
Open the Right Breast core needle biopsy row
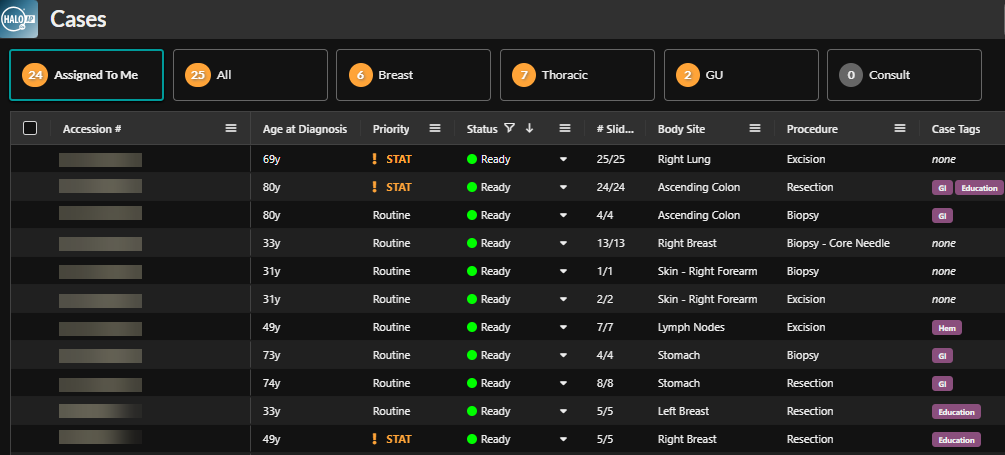[x=685, y=243]
